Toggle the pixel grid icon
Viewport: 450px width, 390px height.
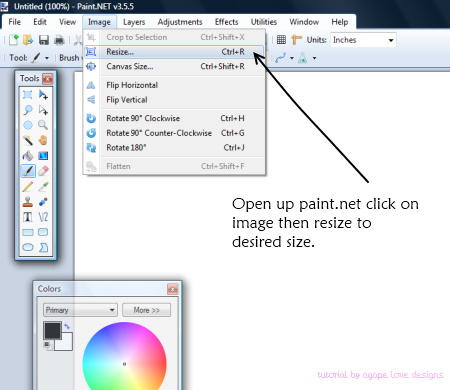[x=281, y=40]
